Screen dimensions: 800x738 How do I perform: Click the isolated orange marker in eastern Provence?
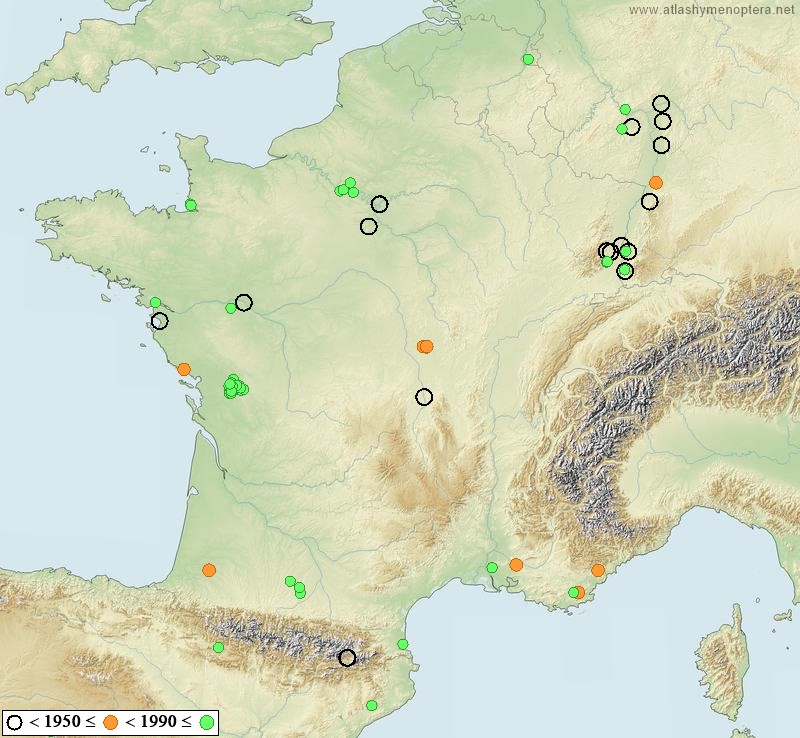pyautogui.click(x=598, y=570)
